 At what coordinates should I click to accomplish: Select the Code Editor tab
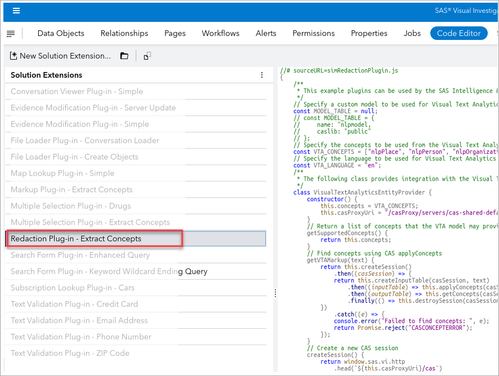point(459,33)
